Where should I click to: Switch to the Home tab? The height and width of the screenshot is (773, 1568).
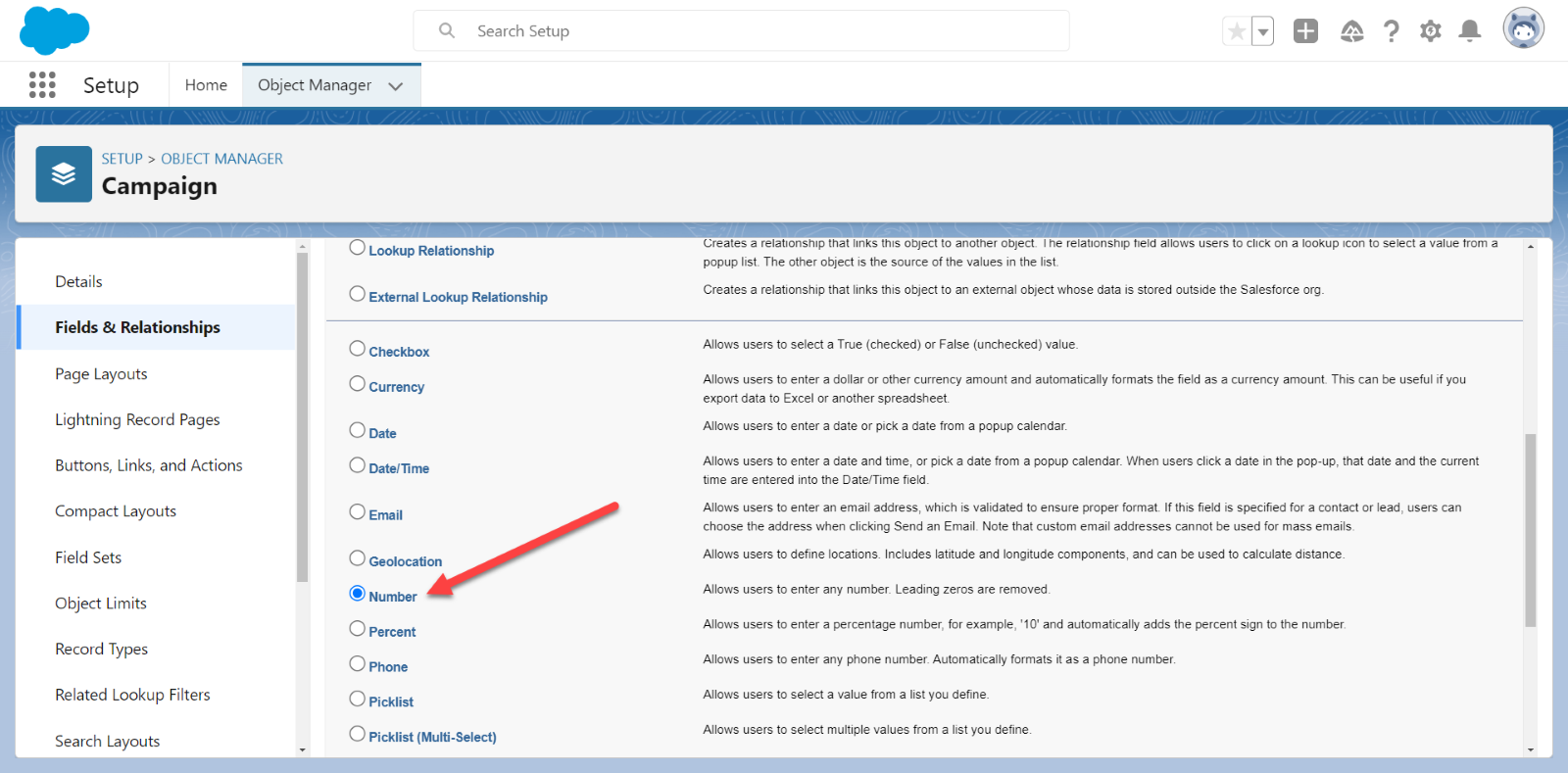[x=206, y=85]
